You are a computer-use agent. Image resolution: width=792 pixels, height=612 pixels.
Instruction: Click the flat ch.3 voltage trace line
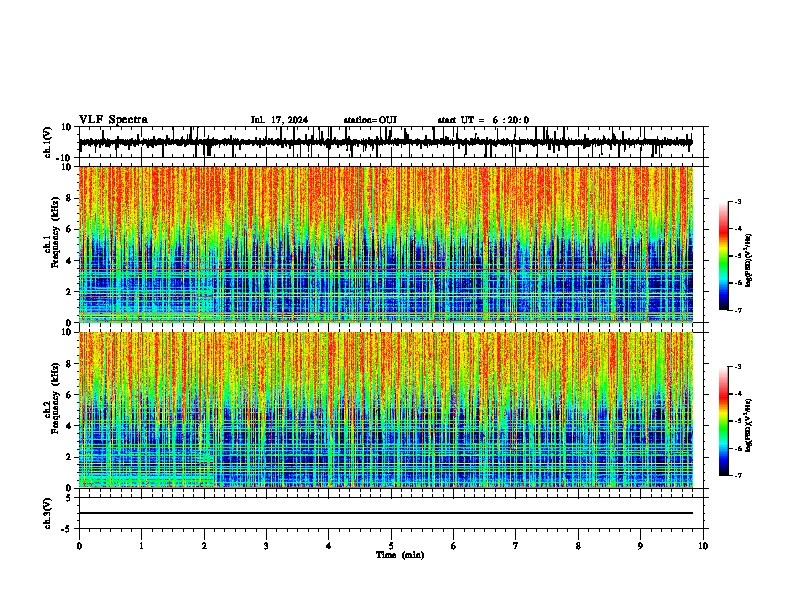pyautogui.click(x=385, y=513)
